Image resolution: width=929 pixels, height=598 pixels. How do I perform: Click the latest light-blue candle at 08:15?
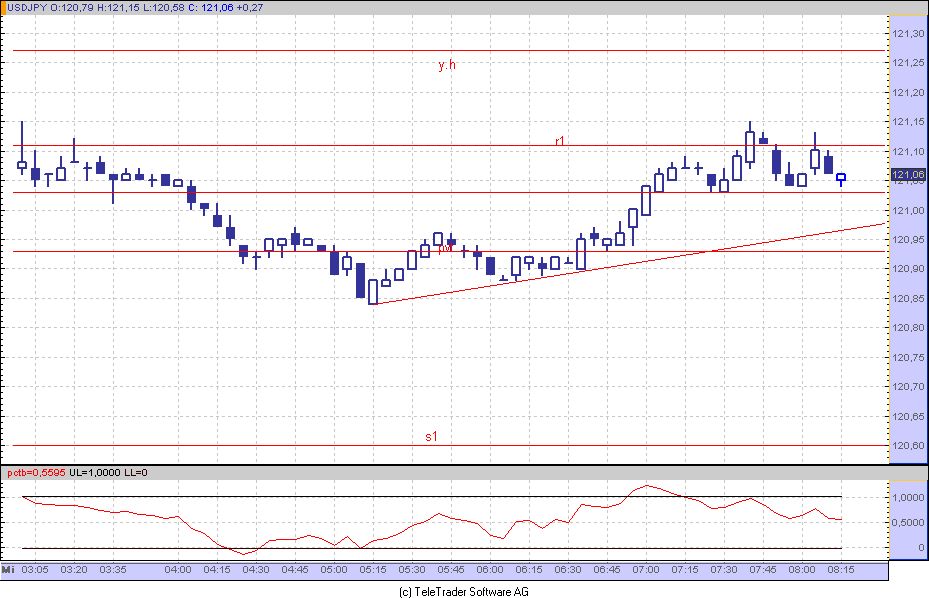(x=841, y=178)
